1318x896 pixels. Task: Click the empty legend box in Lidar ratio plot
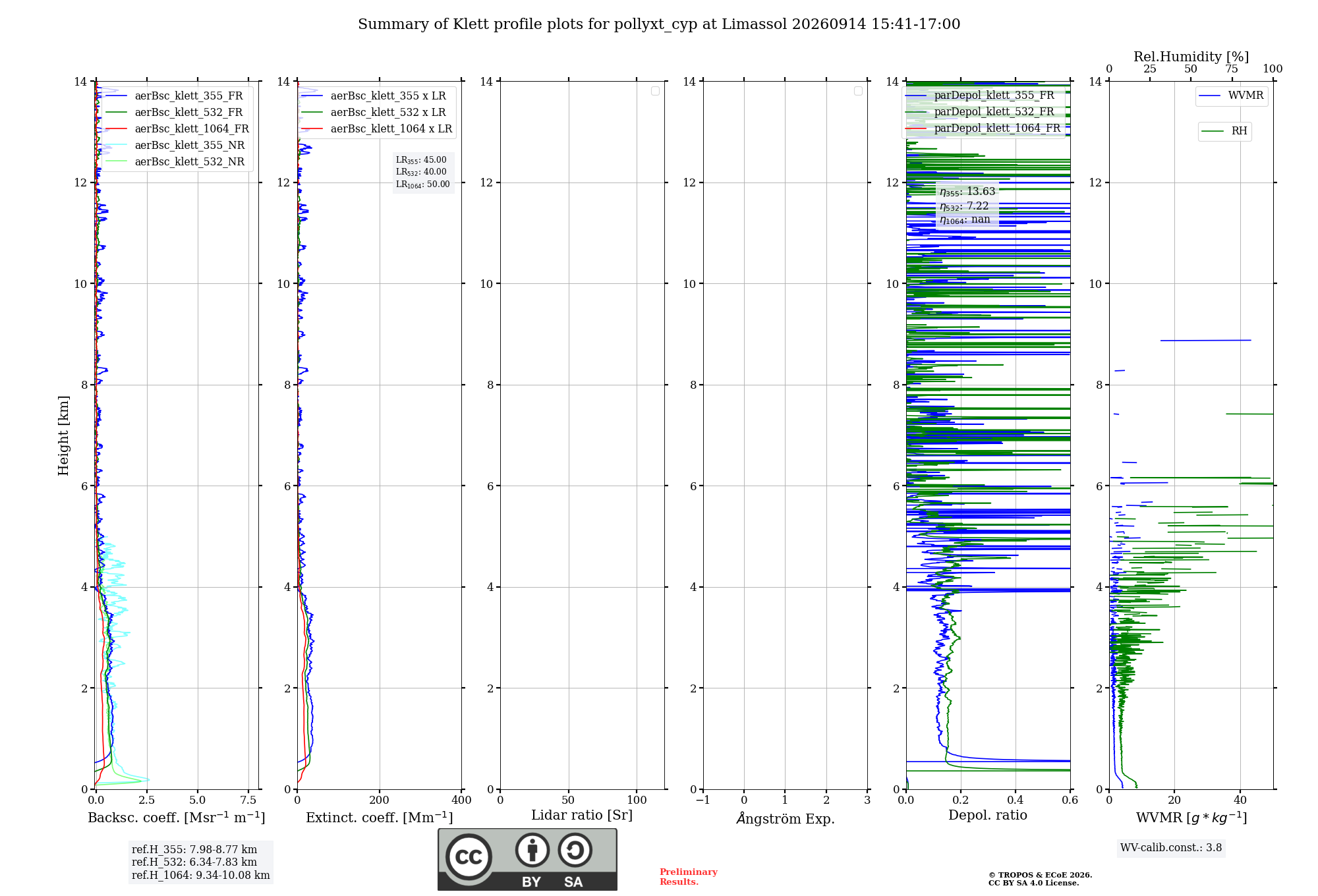655,91
